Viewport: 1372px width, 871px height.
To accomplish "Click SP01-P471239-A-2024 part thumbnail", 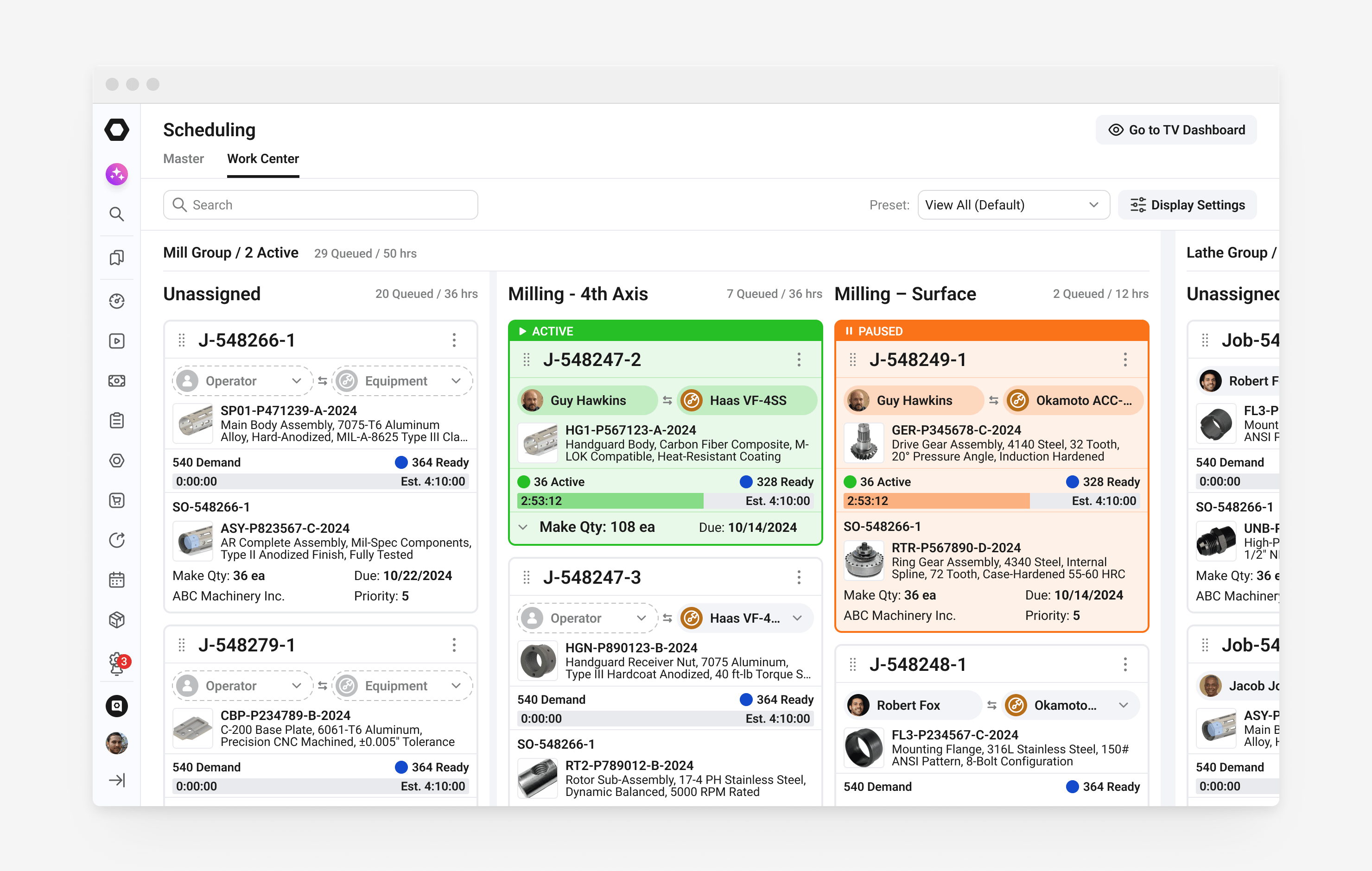I will [x=193, y=424].
